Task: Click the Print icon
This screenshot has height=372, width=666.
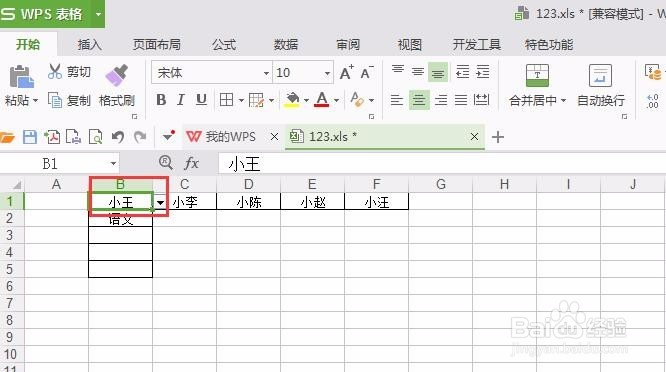Action: [73, 137]
